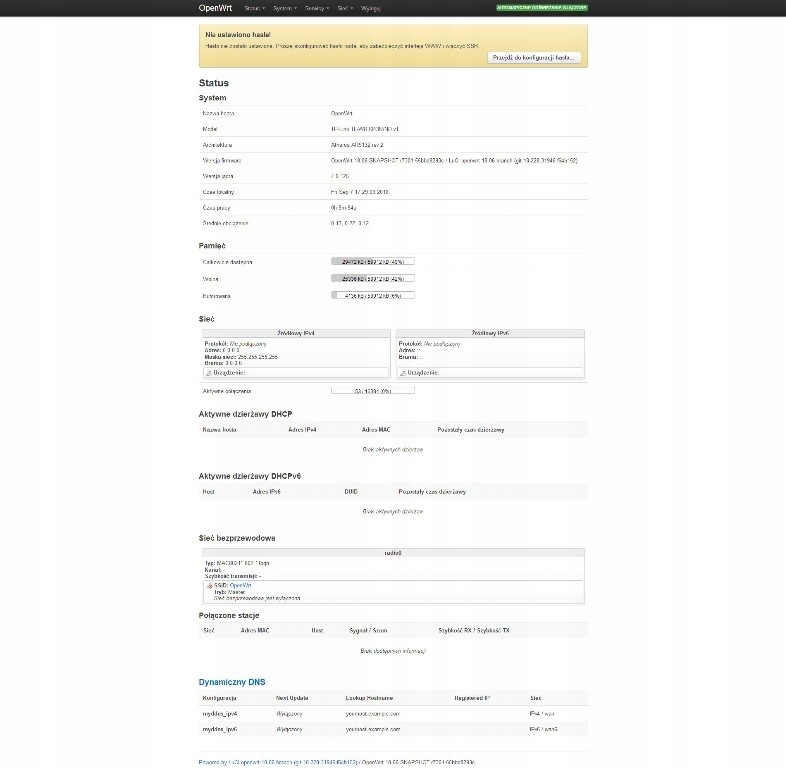Click the Buforowana memory progress bar
Image resolution: width=786 pixels, height=768 pixels.
coord(372,296)
